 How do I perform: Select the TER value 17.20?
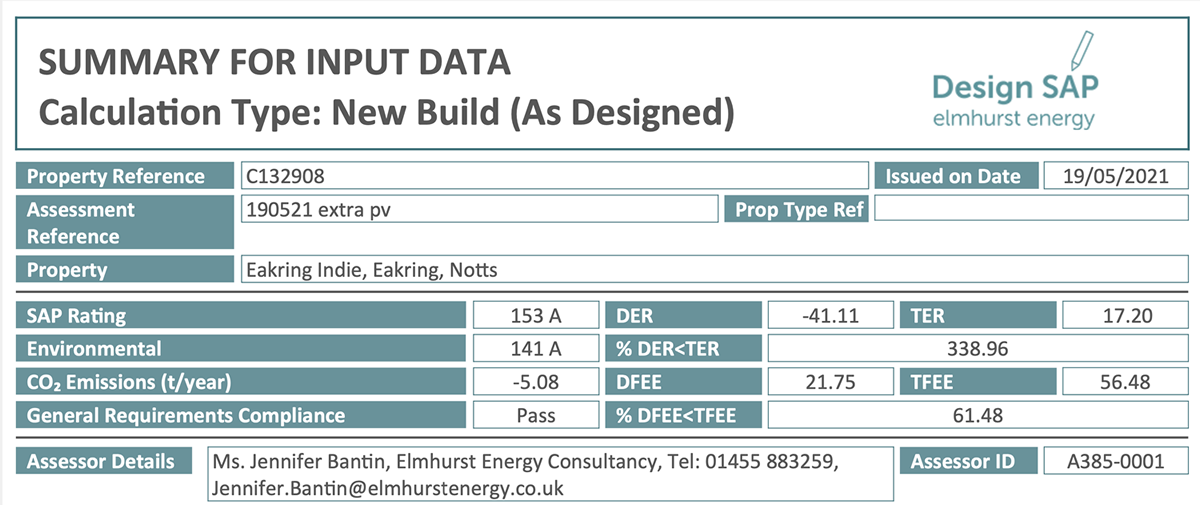[1125, 316]
